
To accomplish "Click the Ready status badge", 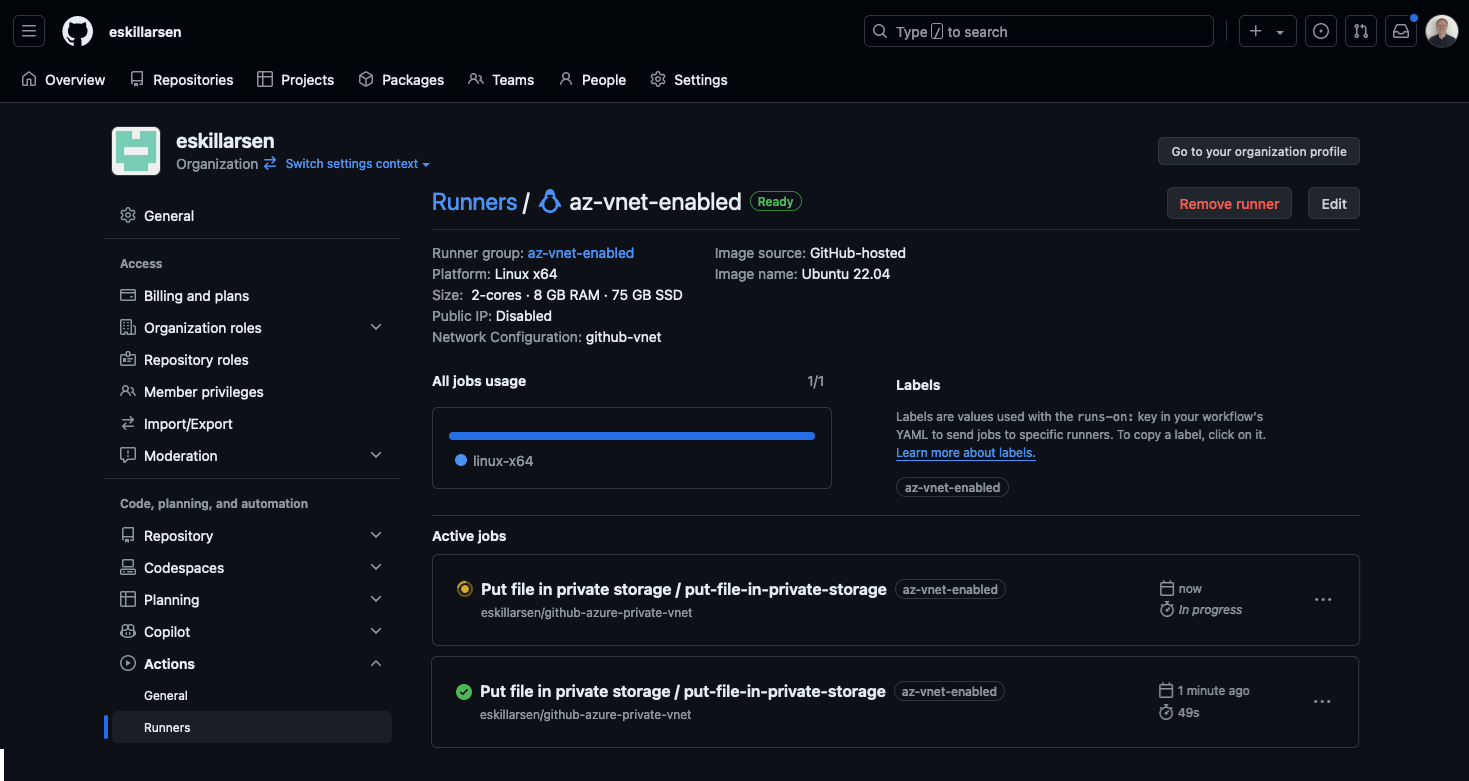I will 776,201.
